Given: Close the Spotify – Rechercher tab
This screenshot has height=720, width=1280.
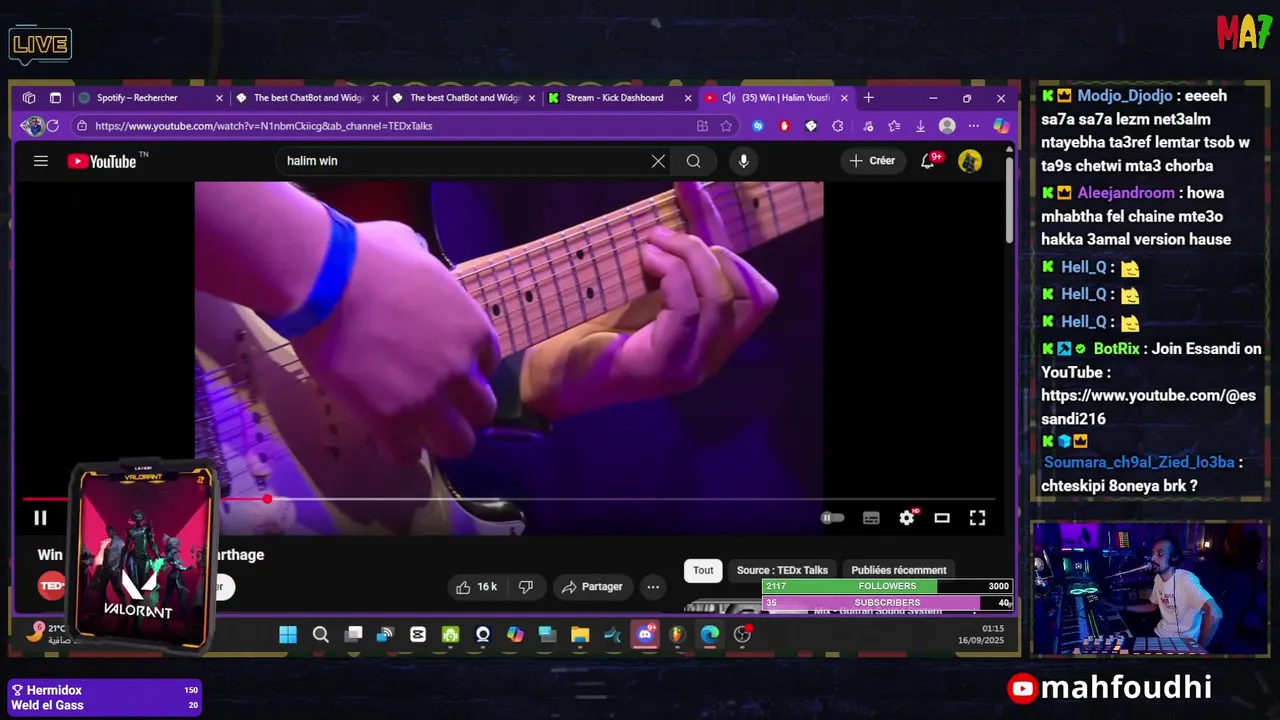Looking at the screenshot, I should [x=219, y=98].
